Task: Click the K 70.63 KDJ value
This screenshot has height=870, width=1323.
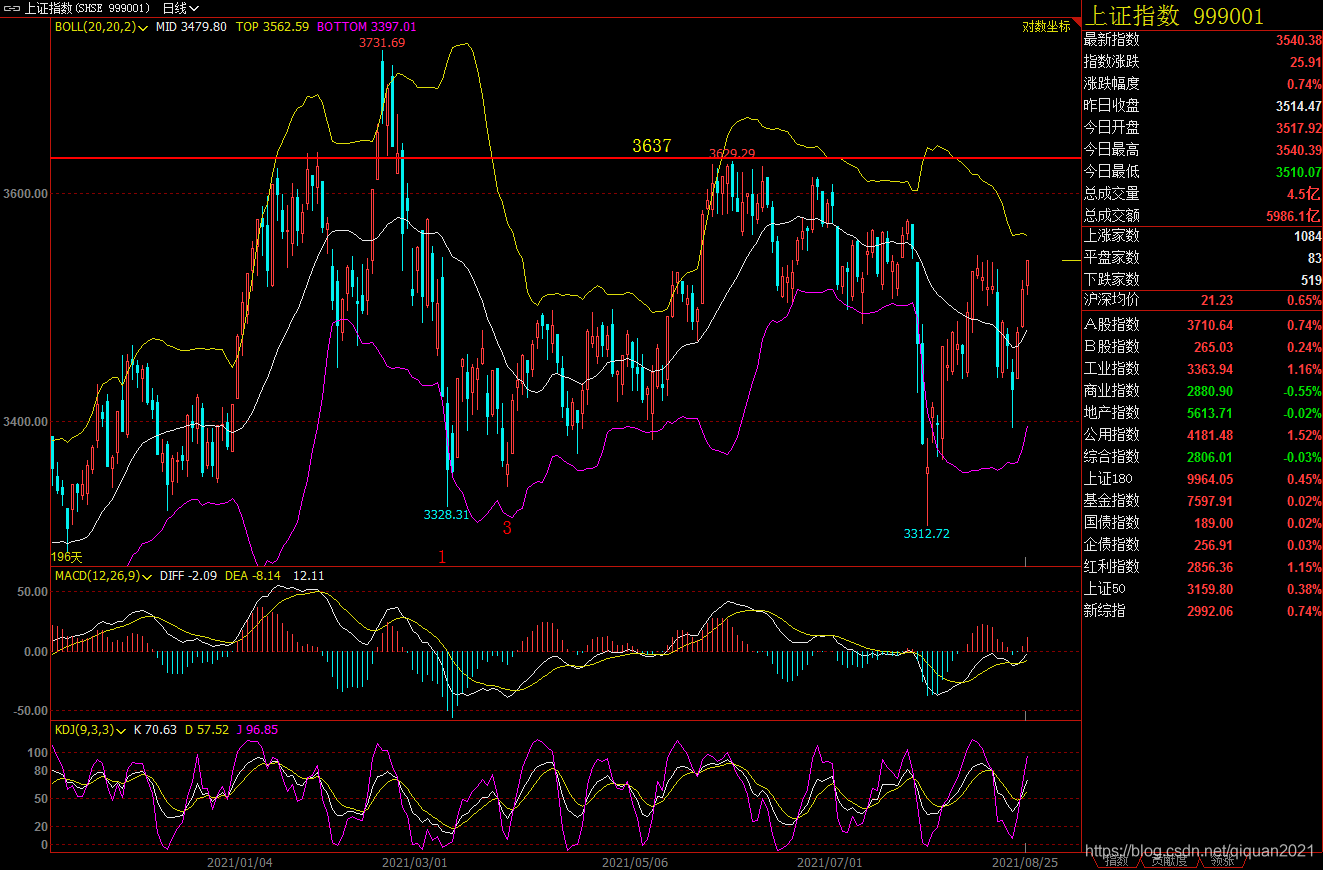Action: point(154,730)
